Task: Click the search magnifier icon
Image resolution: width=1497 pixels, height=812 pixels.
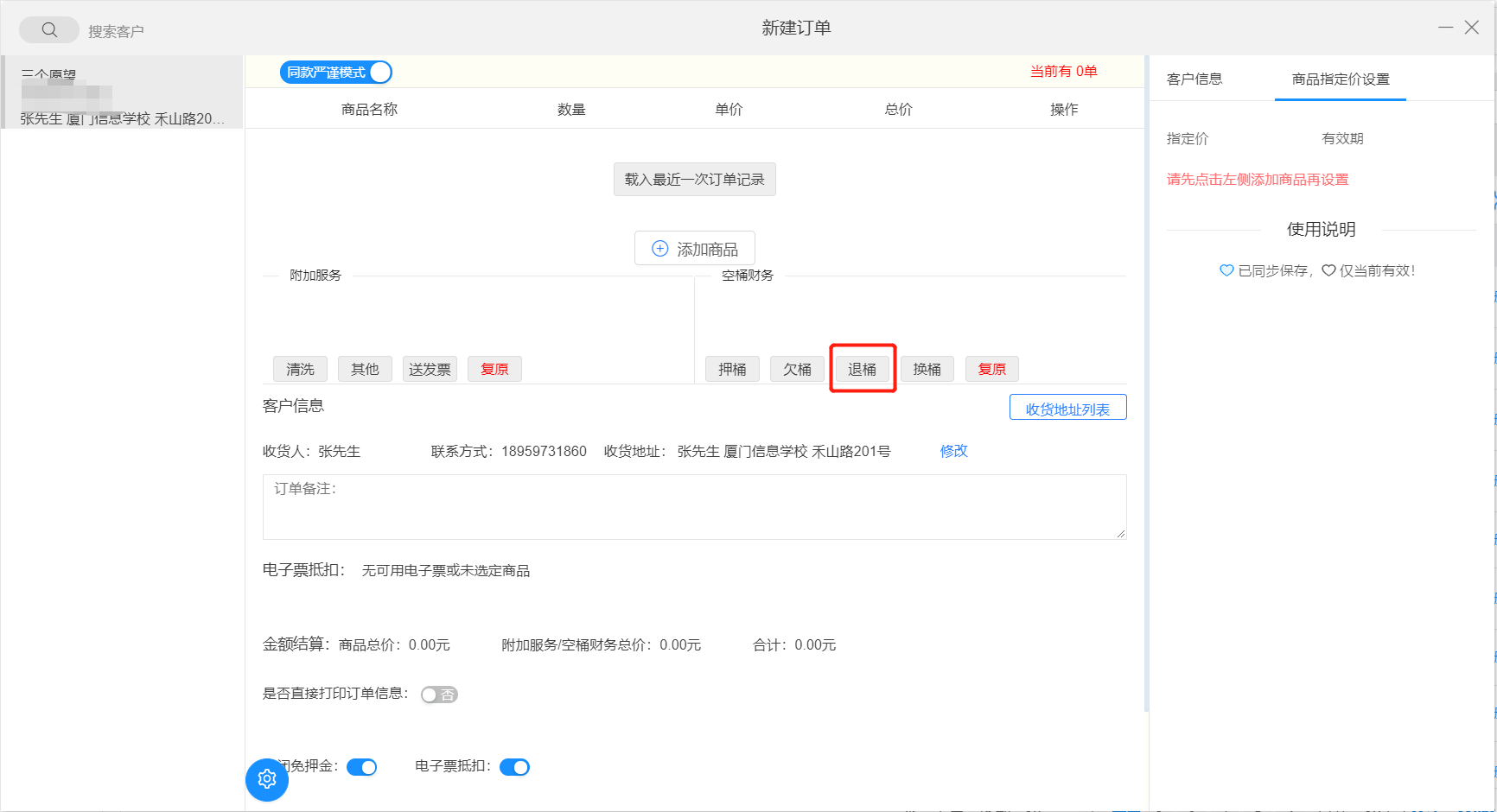Action: (x=49, y=30)
